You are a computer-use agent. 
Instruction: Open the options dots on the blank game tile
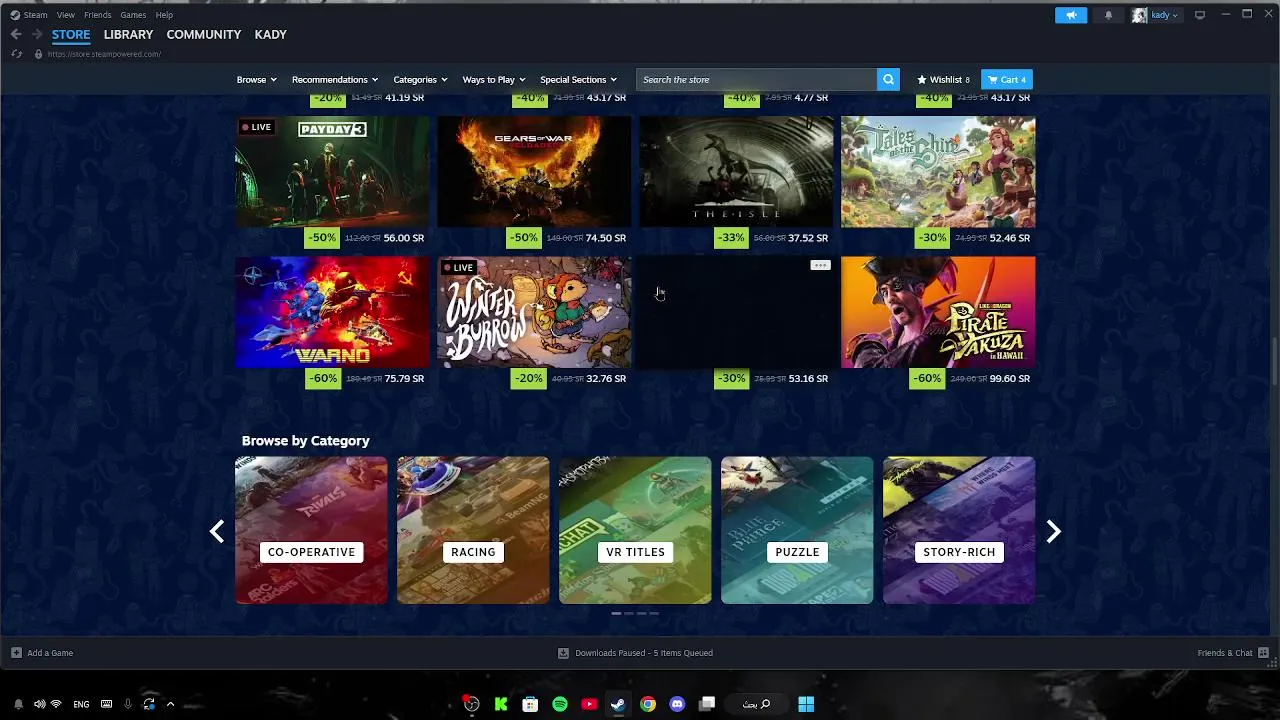(820, 265)
